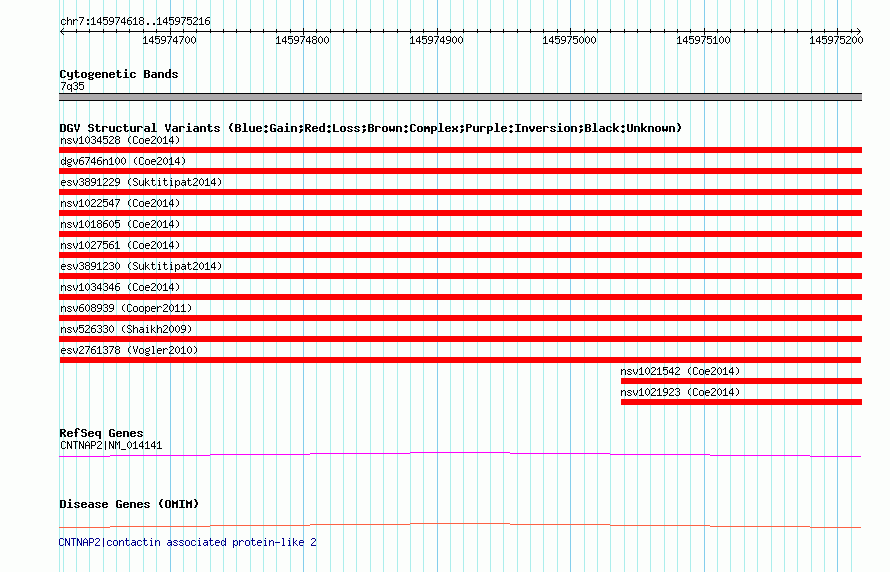Viewport: 890px width, 572px height.
Task: Select the dgv6746n100 (Coe2014) variant label
Action: click(x=123, y=161)
